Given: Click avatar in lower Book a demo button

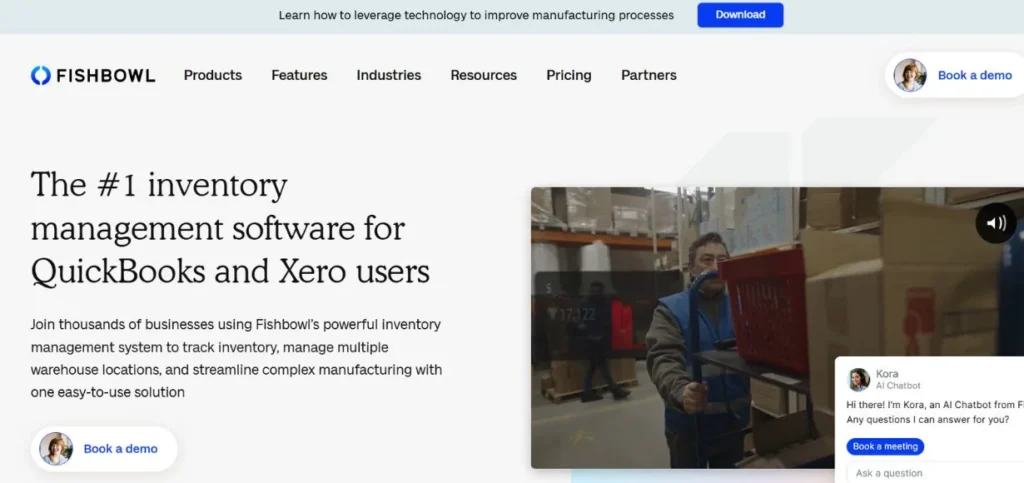Looking at the screenshot, I should 56,448.
